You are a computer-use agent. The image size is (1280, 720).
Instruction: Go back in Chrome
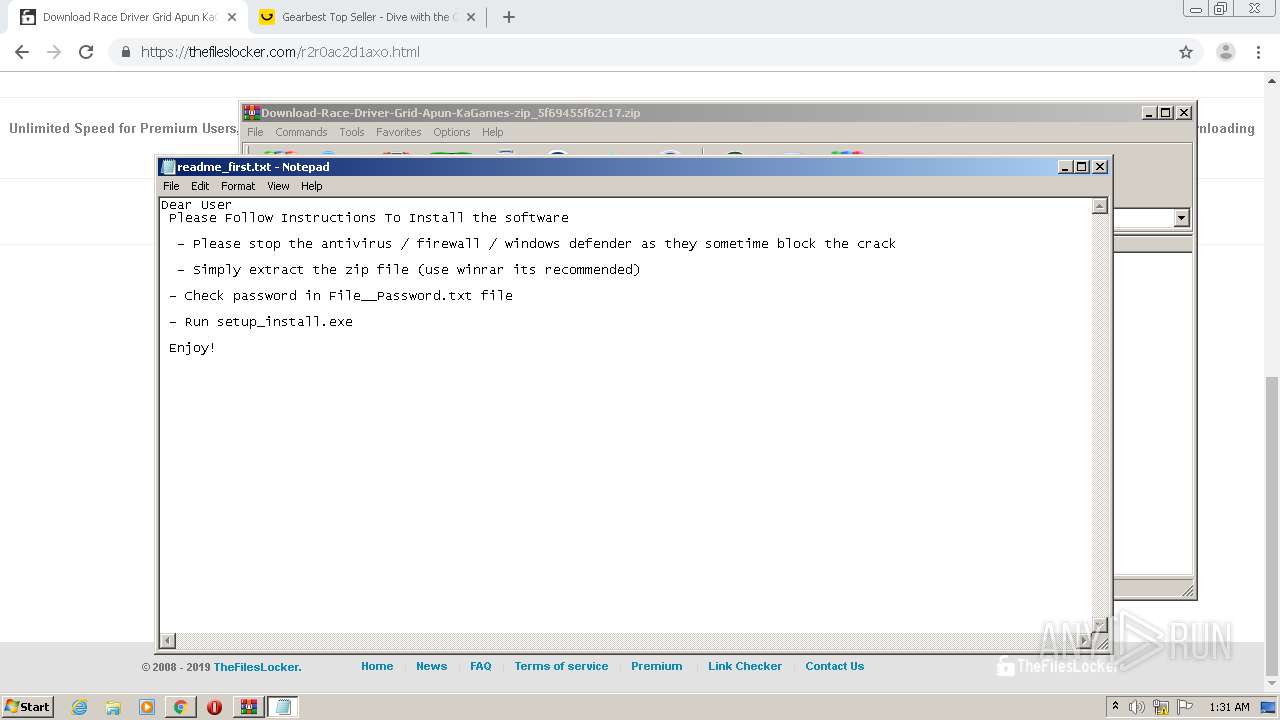(22, 52)
